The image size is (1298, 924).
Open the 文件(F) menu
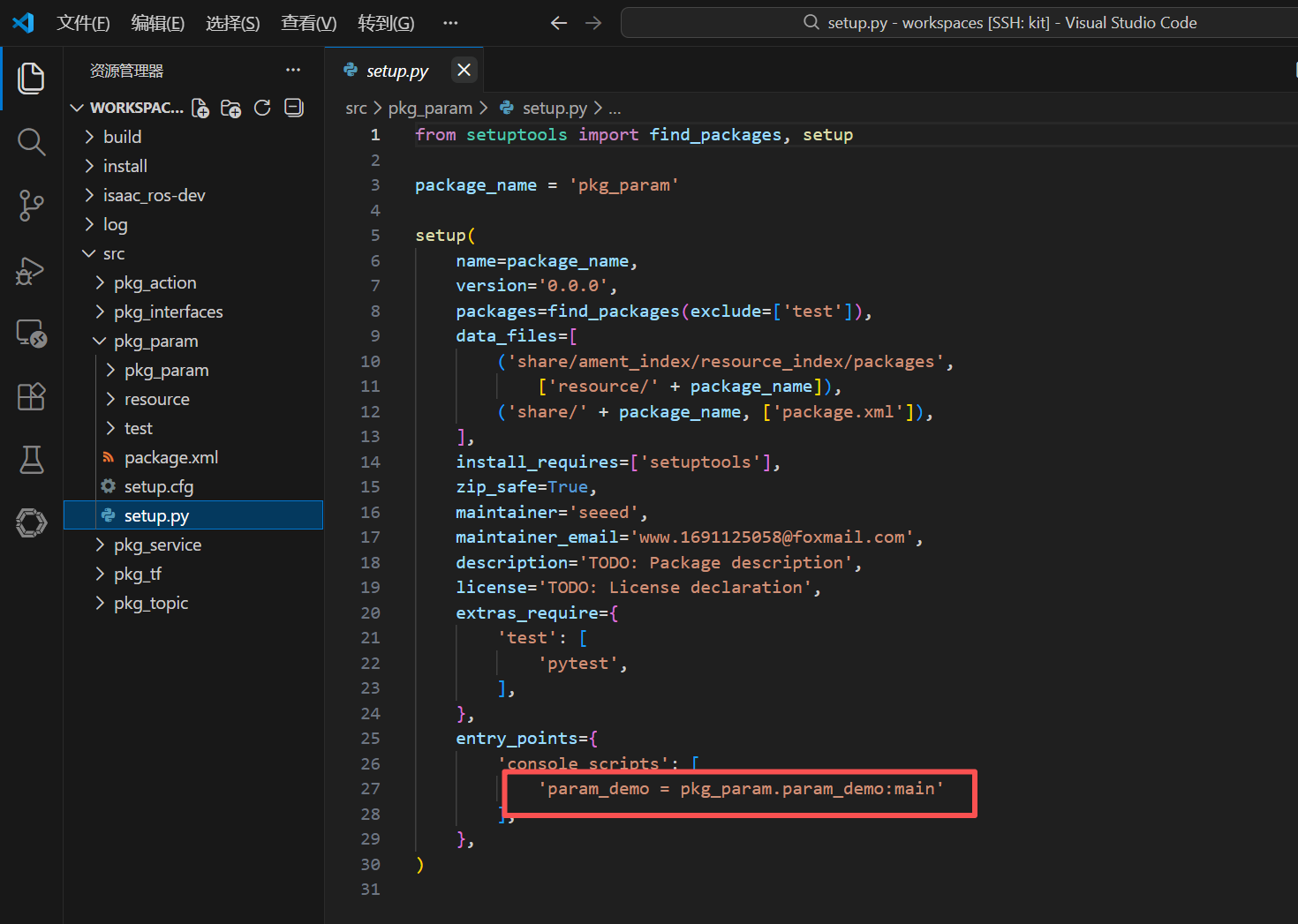tap(83, 23)
